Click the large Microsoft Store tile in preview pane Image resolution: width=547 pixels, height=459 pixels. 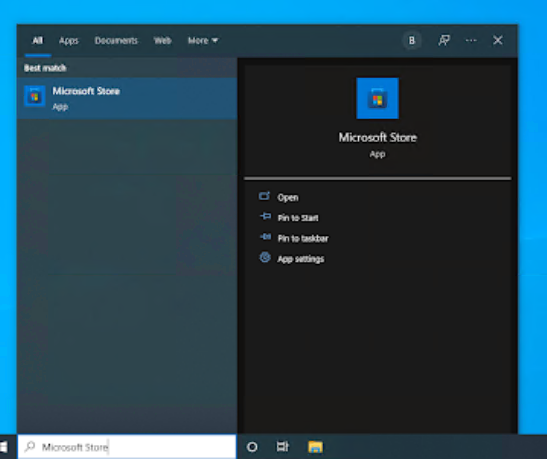pyautogui.click(x=377, y=98)
